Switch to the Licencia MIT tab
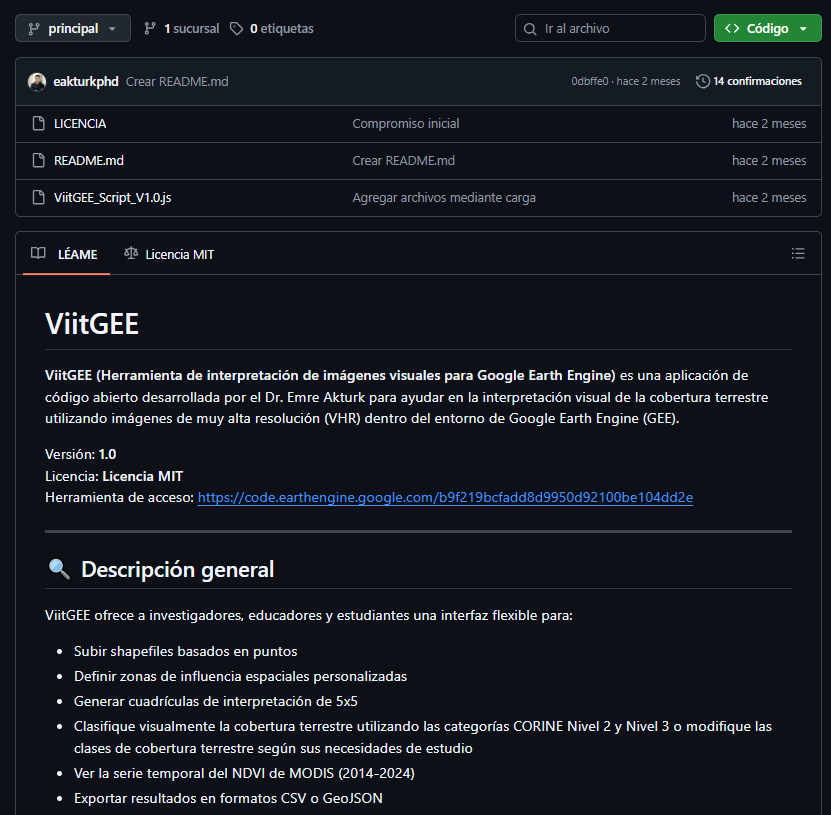Image resolution: width=831 pixels, height=815 pixels. point(169,254)
